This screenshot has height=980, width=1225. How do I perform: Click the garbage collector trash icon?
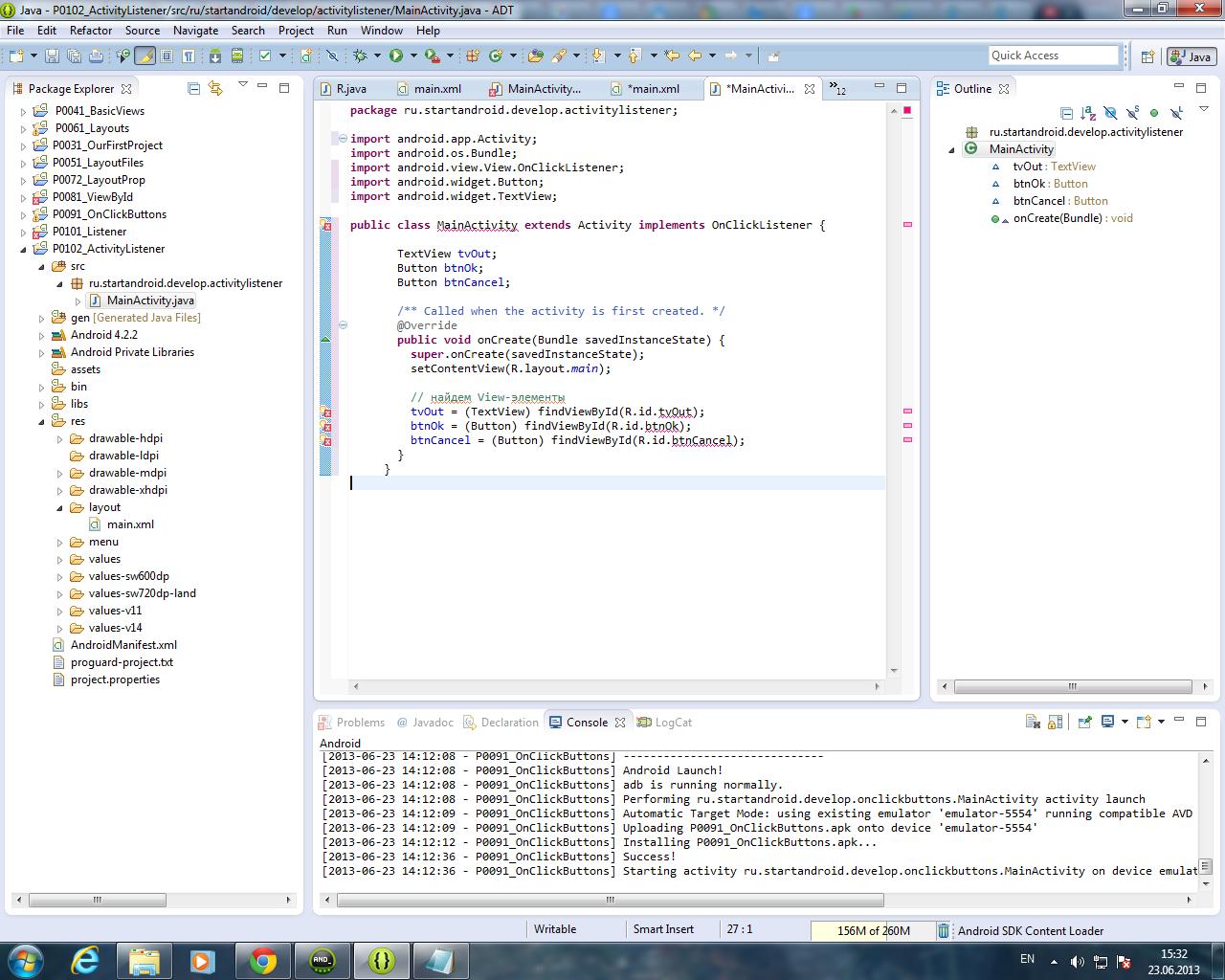(944, 930)
